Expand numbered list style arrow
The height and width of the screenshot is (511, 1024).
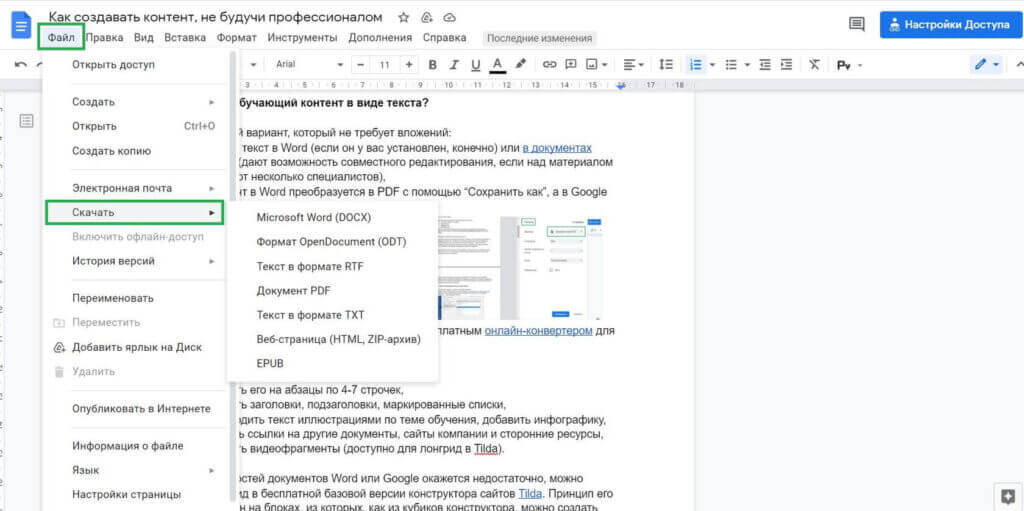(712, 65)
